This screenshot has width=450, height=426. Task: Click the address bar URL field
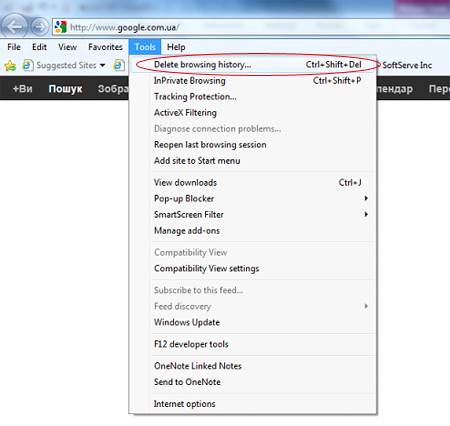pyautogui.click(x=251, y=27)
